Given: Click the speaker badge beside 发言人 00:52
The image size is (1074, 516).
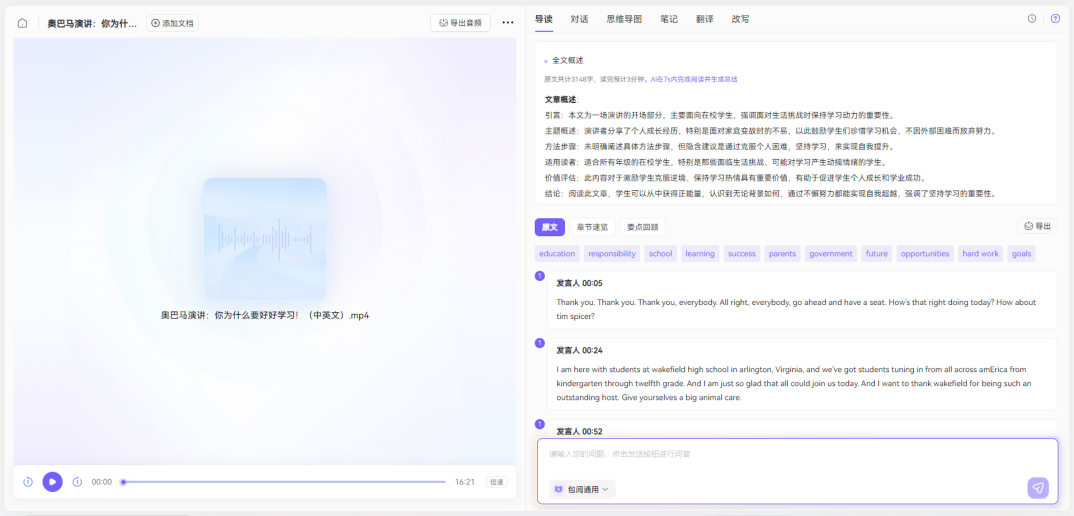Looking at the screenshot, I should pos(540,424).
